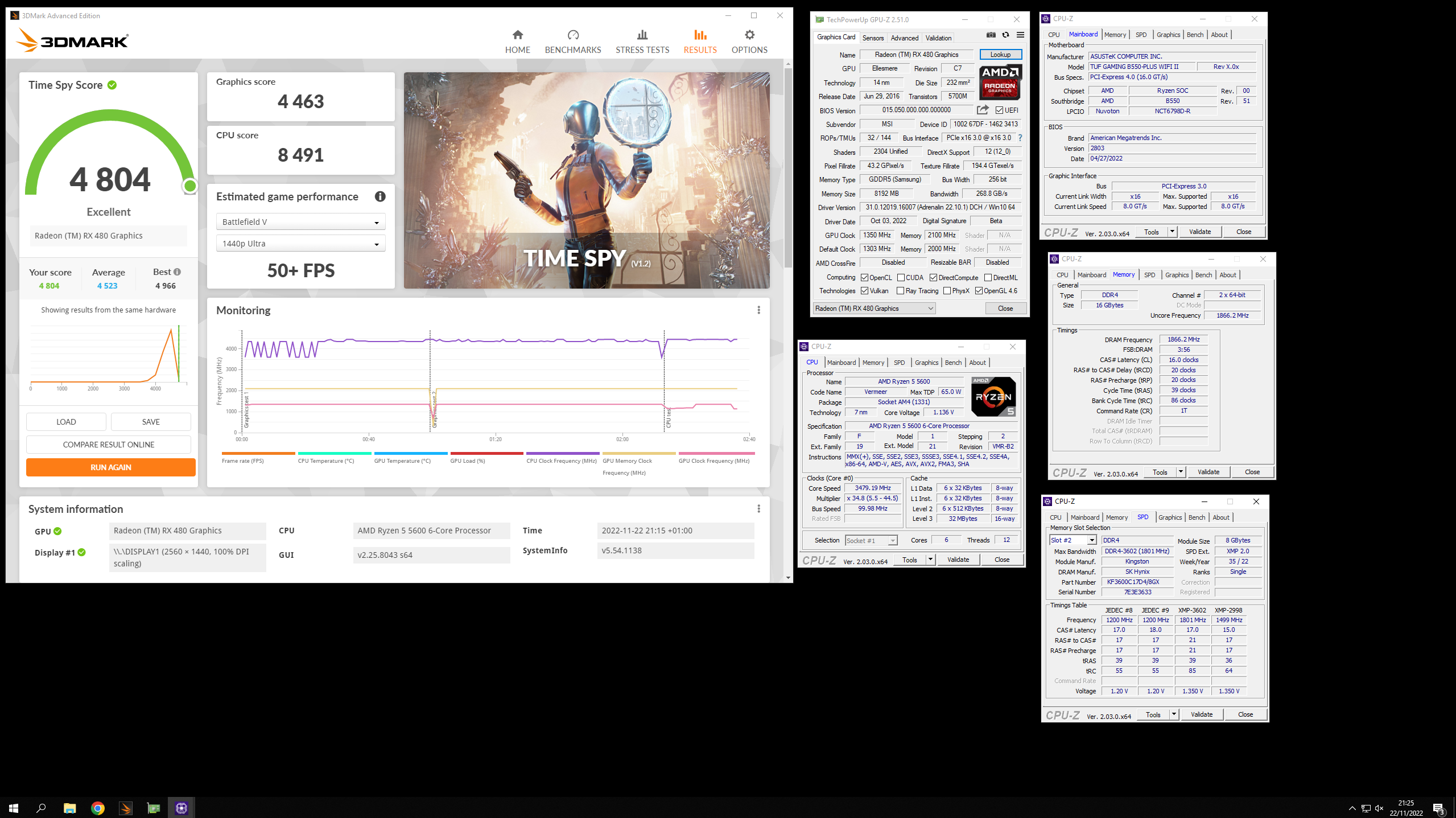Viewport: 1456px width, 818px height.
Task: Click the LOAD button
Action: [66, 421]
